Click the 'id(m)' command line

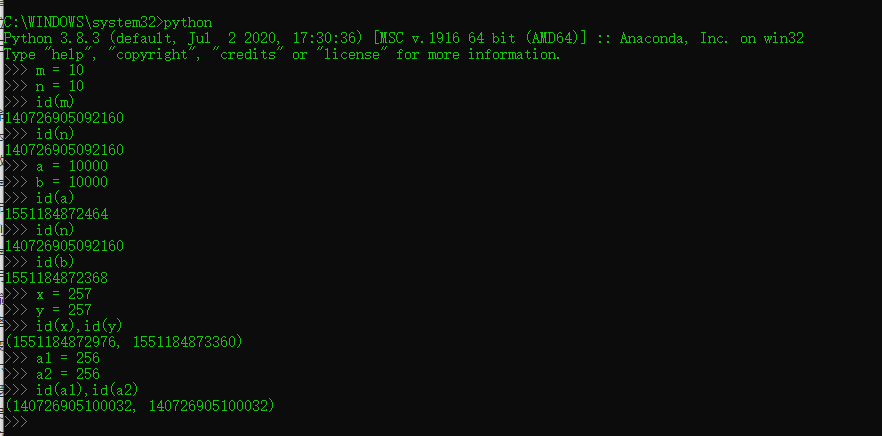pyautogui.click(x=39, y=102)
